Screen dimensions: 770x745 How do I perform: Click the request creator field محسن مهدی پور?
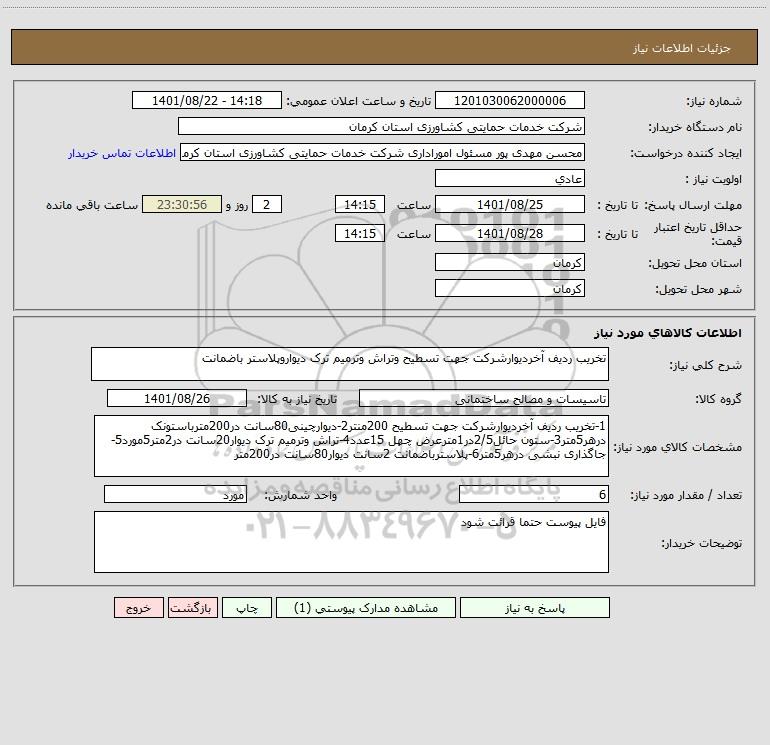click(x=383, y=152)
